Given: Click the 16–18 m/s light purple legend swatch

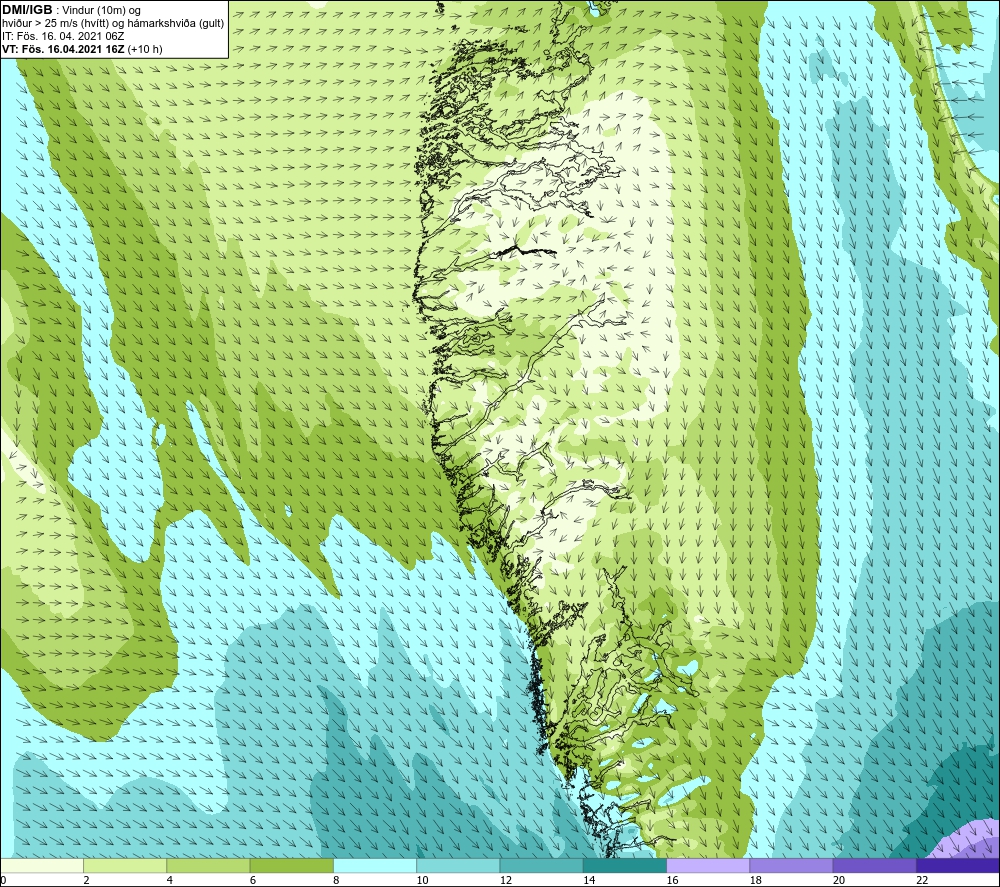Looking at the screenshot, I should 708,866.
